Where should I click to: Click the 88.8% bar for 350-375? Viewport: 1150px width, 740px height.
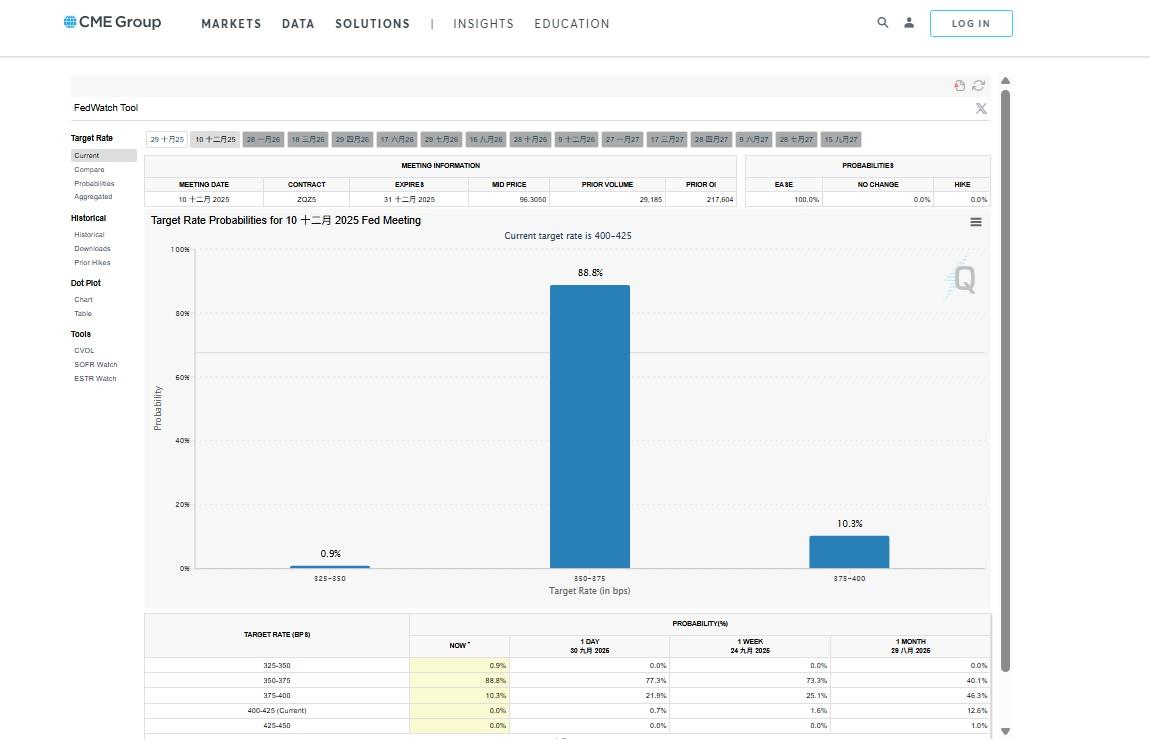(590, 427)
